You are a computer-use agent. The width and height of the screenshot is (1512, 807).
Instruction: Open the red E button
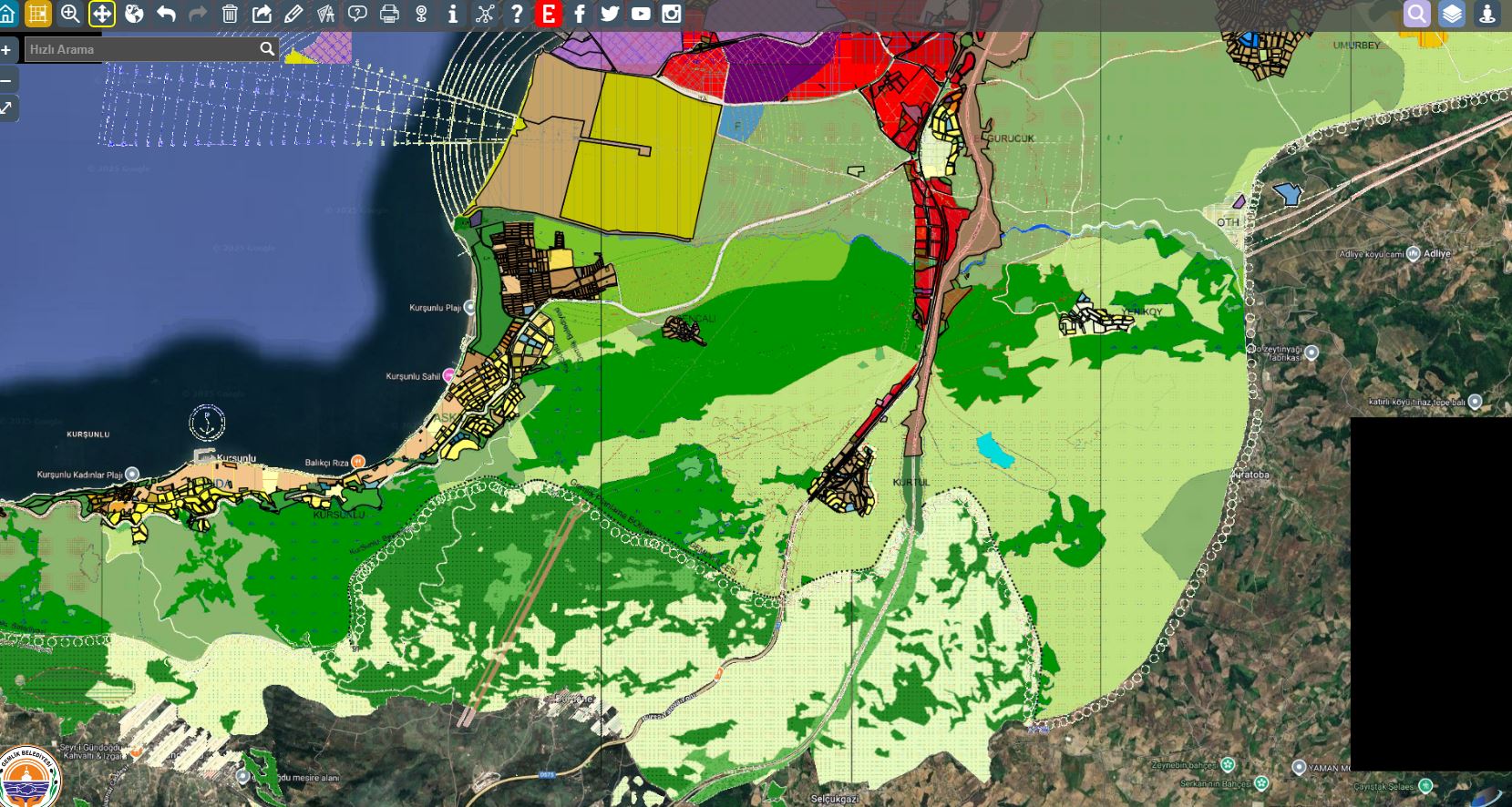tap(548, 14)
